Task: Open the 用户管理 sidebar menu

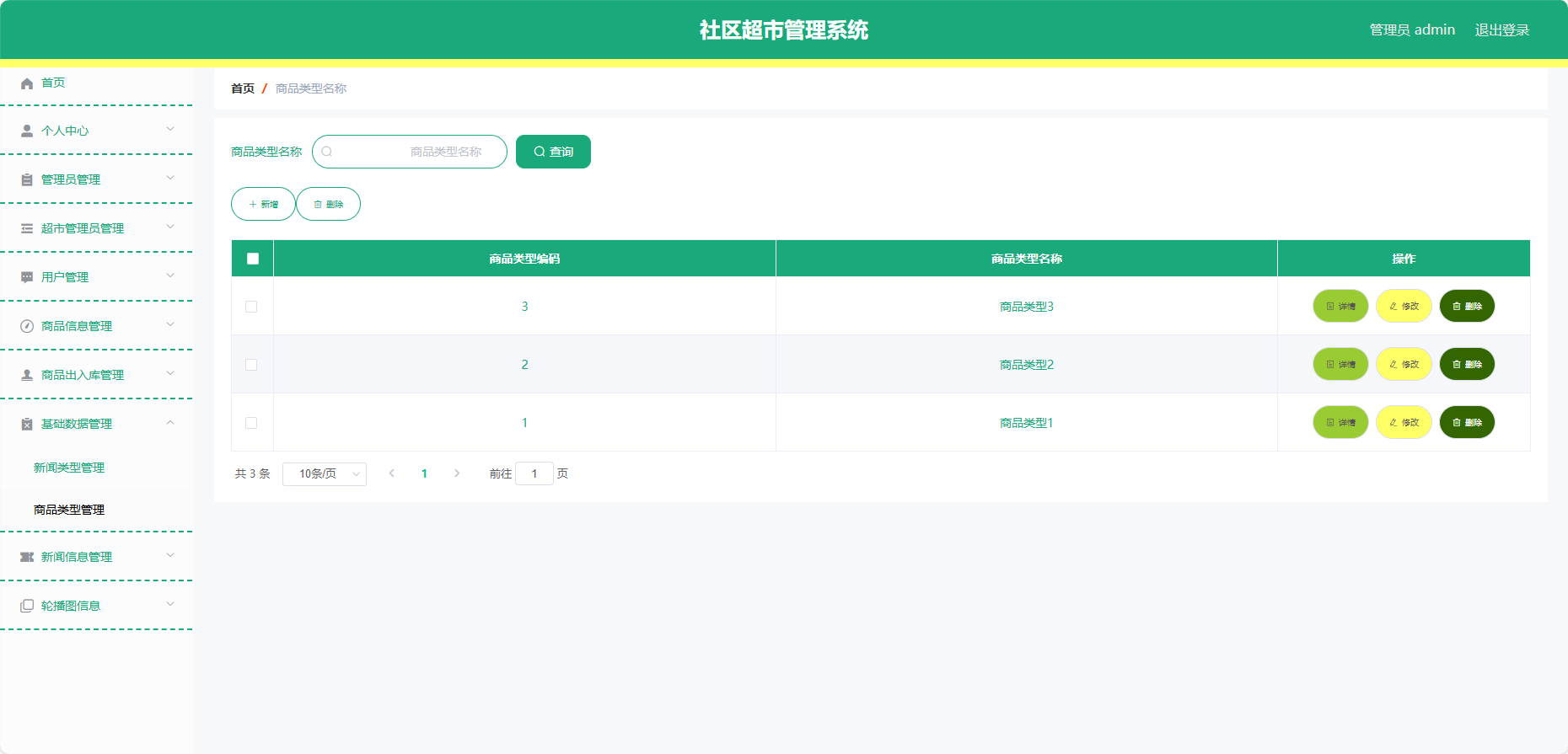Action: pos(96,277)
